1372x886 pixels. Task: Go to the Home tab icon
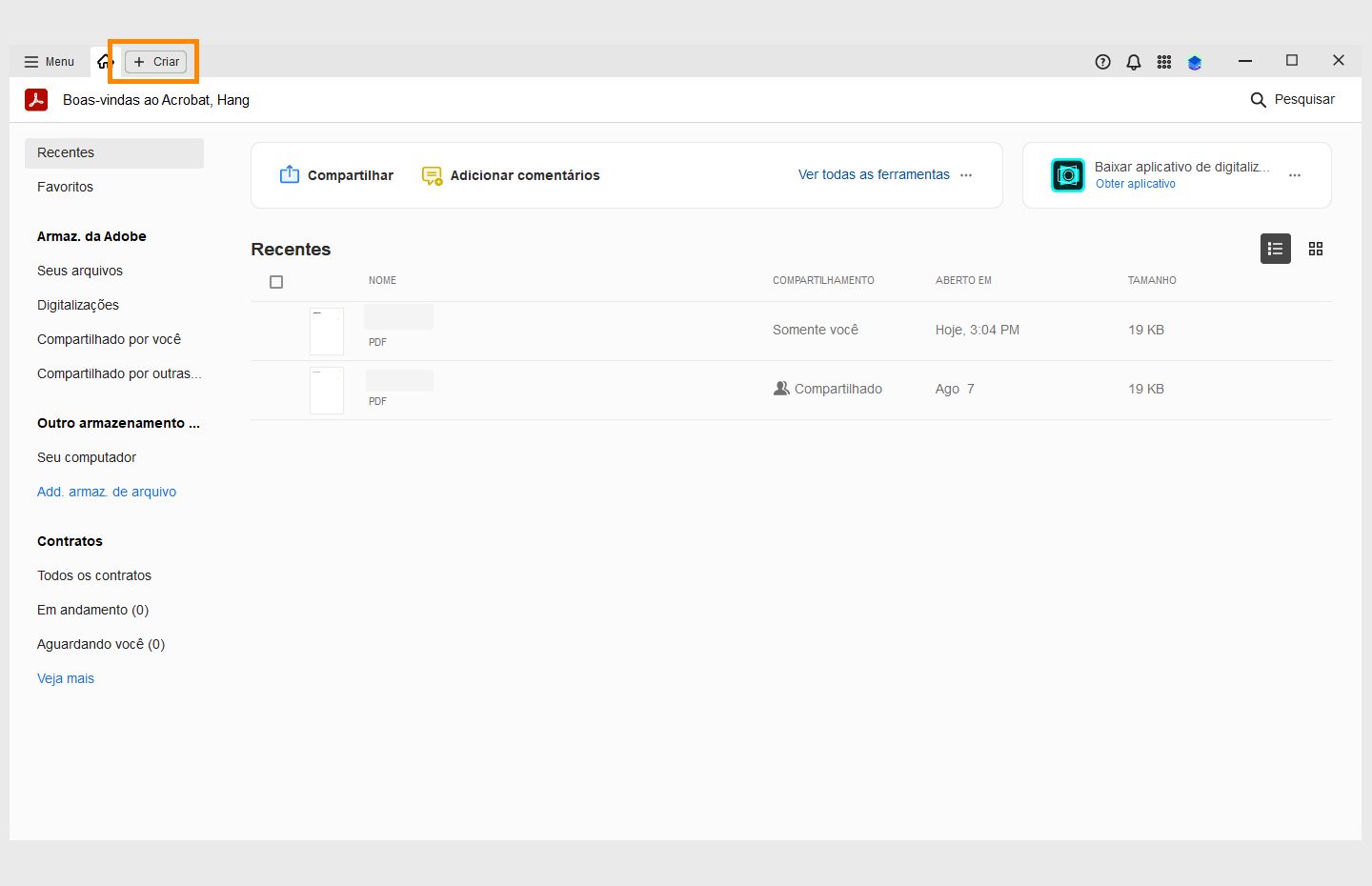105,62
